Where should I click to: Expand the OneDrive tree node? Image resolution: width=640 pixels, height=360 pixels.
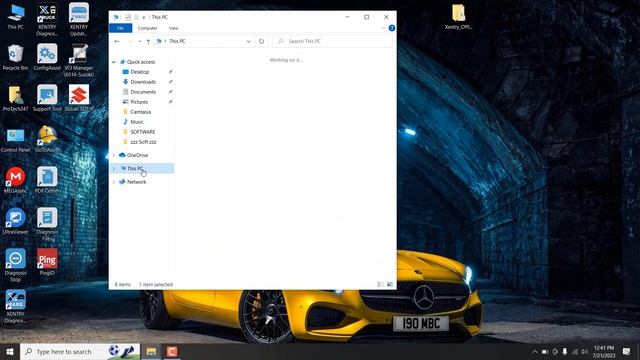tap(114, 155)
